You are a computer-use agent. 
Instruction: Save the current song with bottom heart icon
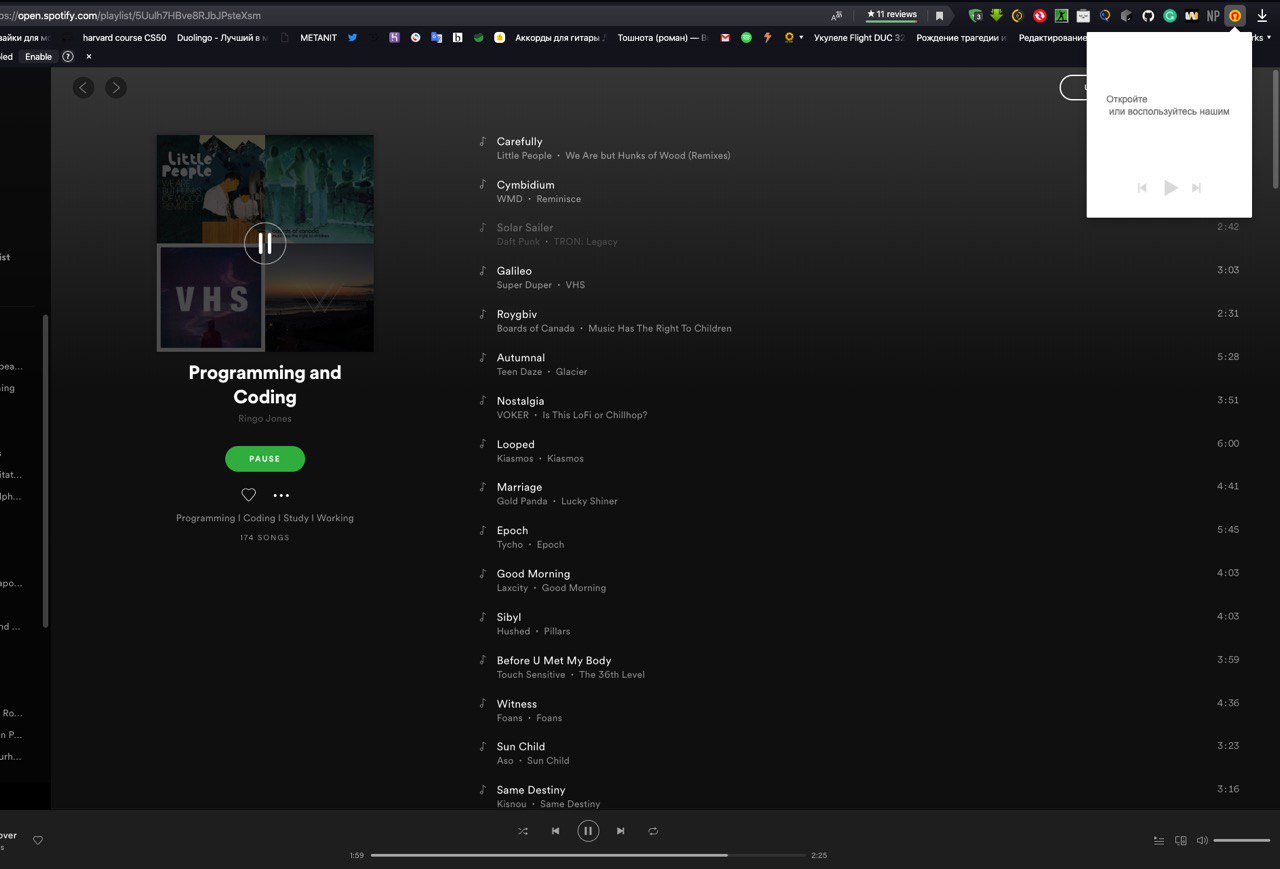[38, 841]
